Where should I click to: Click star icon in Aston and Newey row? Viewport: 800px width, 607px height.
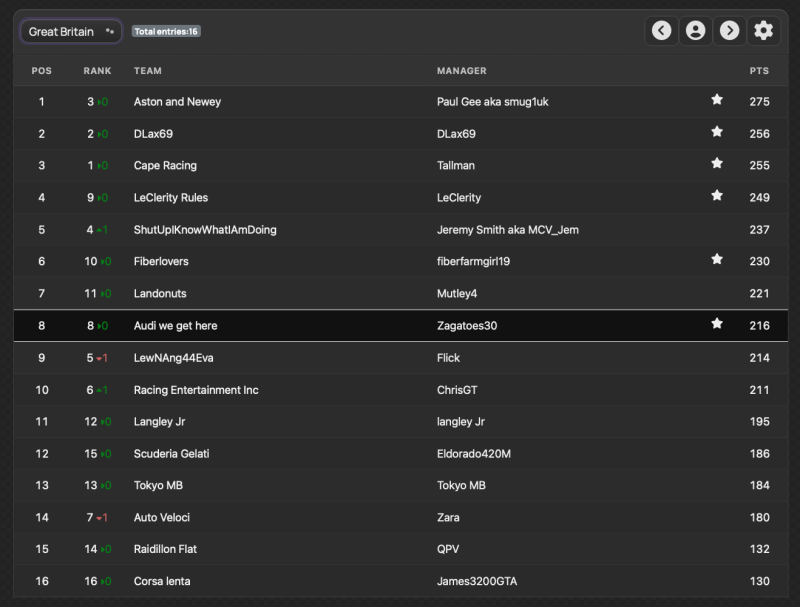pos(717,100)
